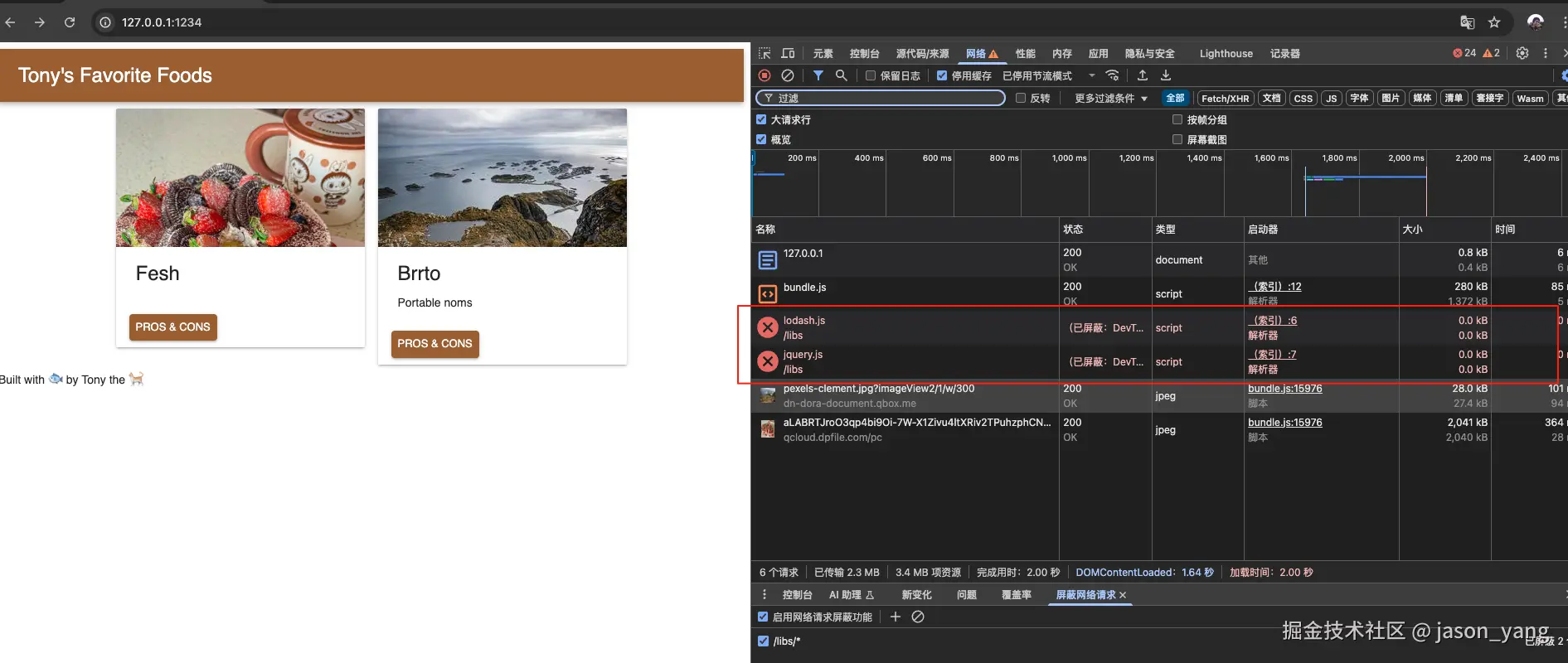
Task: Select the blocked jquery.js request row
Action: point(1159,361)
